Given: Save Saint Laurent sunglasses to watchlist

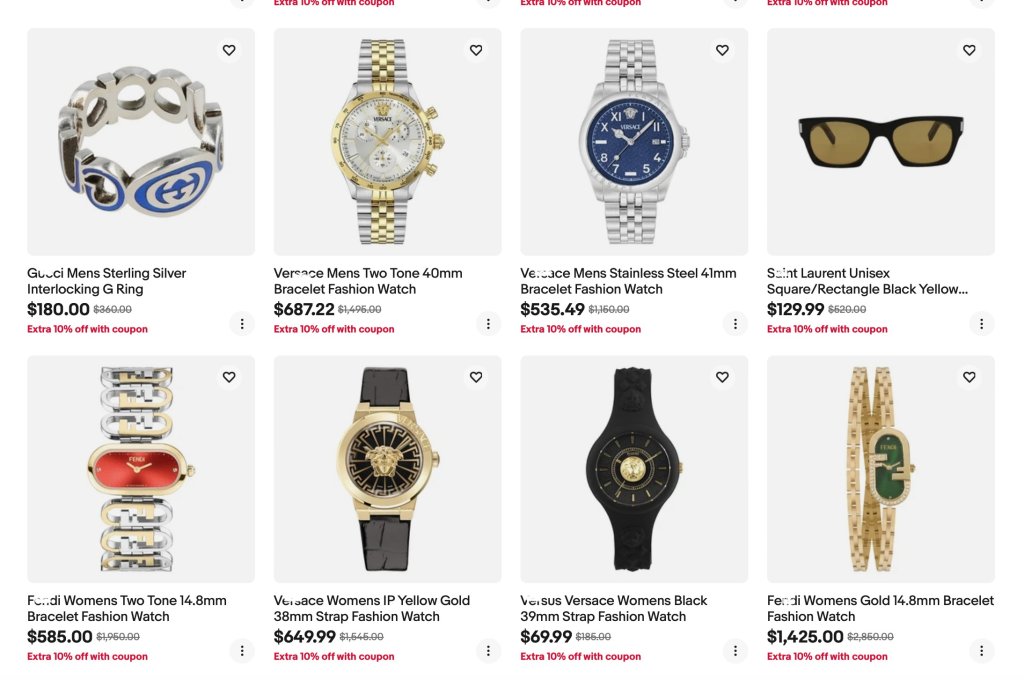Looking at the screenshot, I should pyautogui.click(x=969, y=50).
